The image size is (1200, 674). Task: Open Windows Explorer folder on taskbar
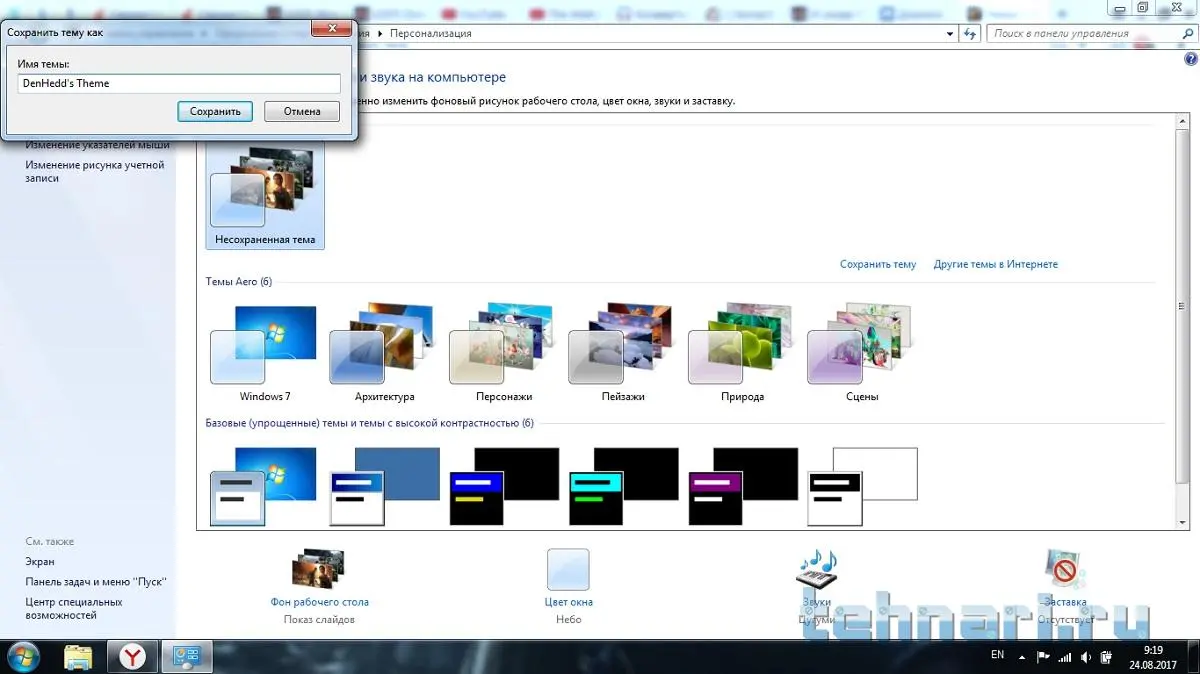click(78, 656)
